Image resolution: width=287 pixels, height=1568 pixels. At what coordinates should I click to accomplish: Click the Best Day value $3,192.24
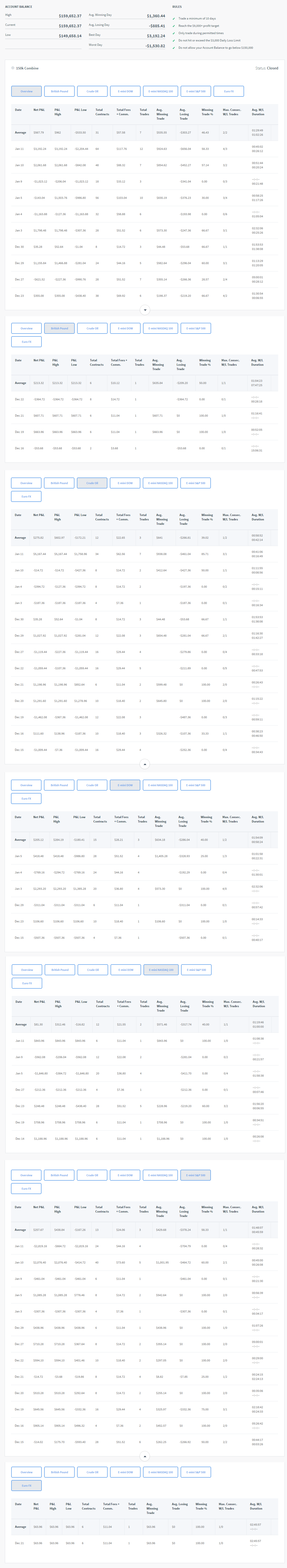pyautogui.click(x=155, y=36)
